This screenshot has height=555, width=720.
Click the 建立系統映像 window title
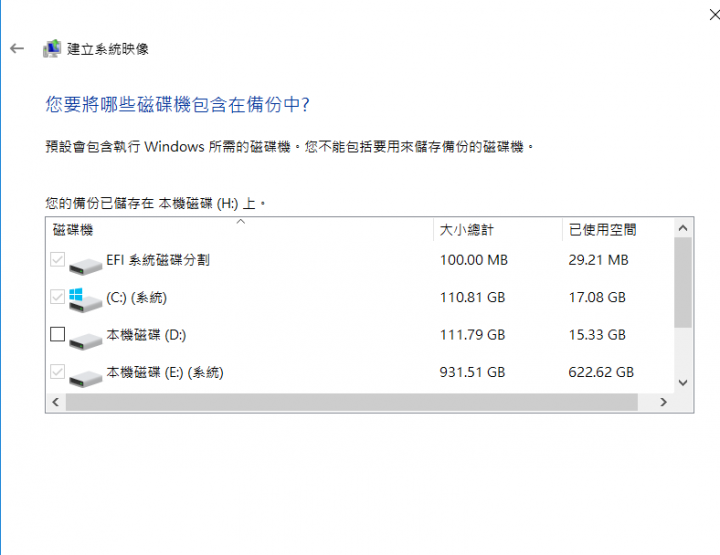point(108,49)
